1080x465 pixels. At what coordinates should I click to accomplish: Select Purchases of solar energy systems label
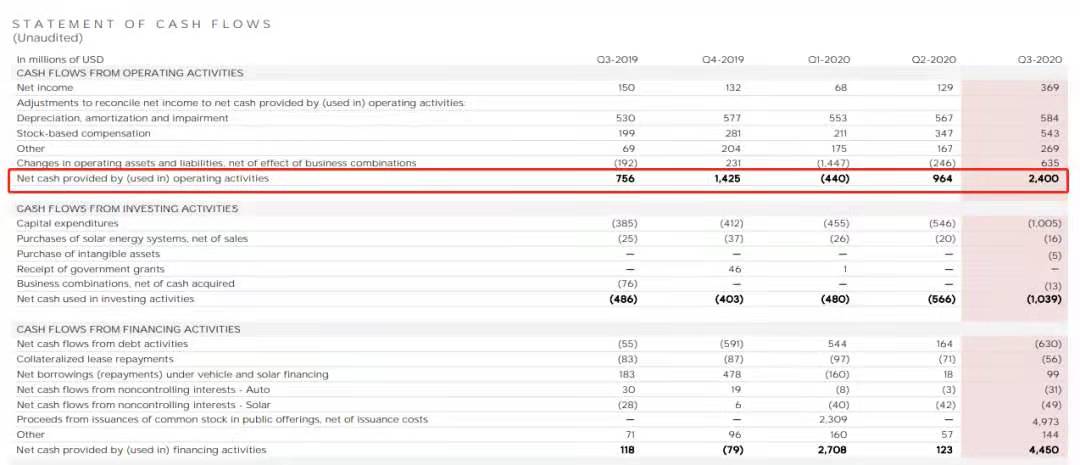(x=132, y=239)
